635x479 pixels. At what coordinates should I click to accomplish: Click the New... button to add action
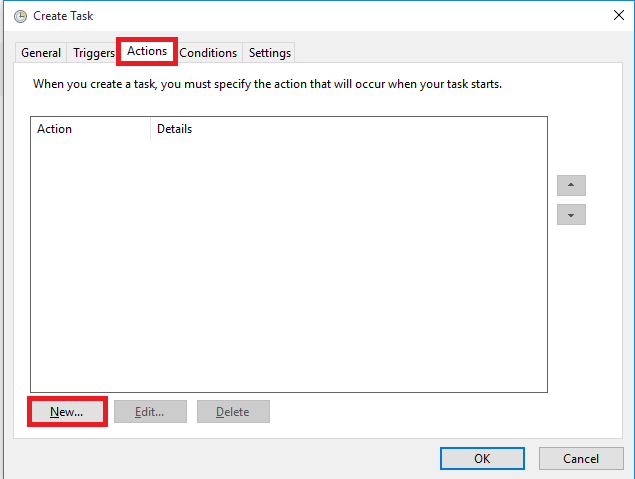click(x=66, y=411)
